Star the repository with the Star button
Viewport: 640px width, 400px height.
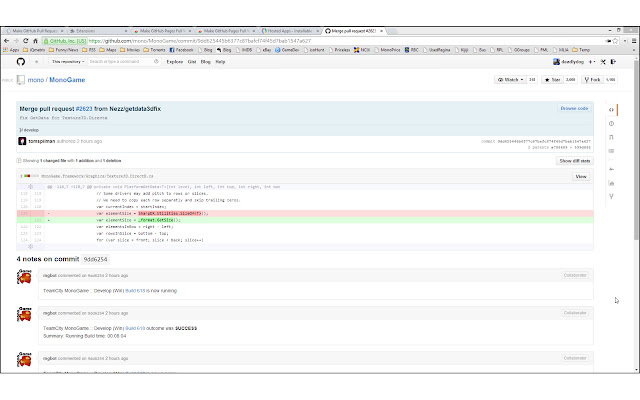point(552,80)
